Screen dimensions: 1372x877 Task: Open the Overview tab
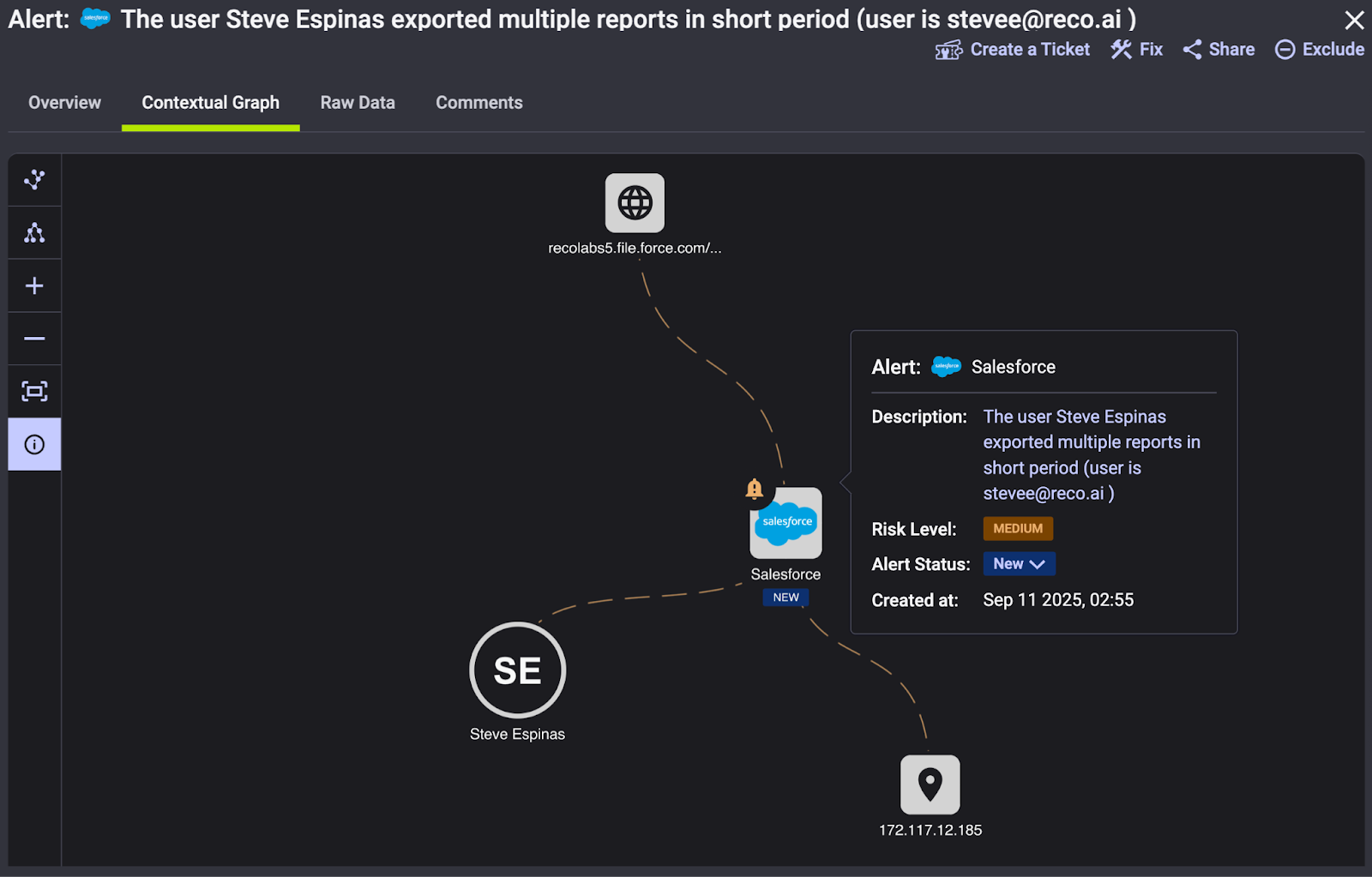64,102
